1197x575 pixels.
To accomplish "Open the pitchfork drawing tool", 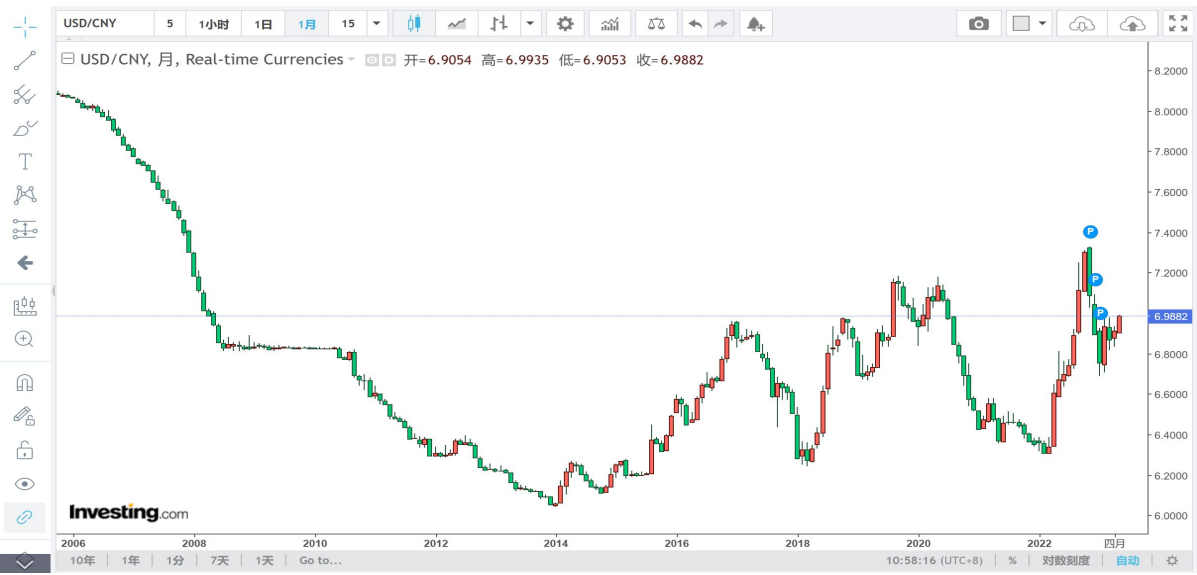I will click(x=25, y=95).
